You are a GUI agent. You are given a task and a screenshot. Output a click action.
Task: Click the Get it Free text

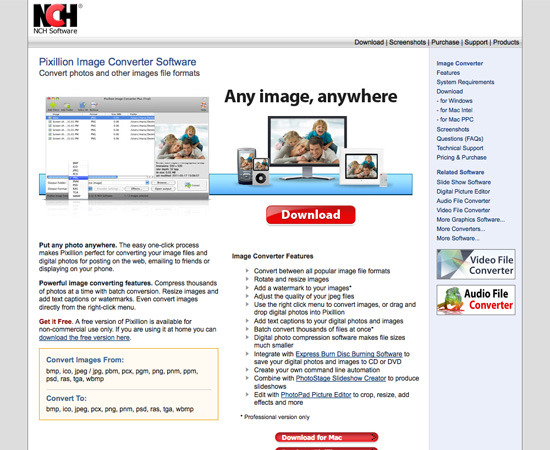tap(55, 321)
